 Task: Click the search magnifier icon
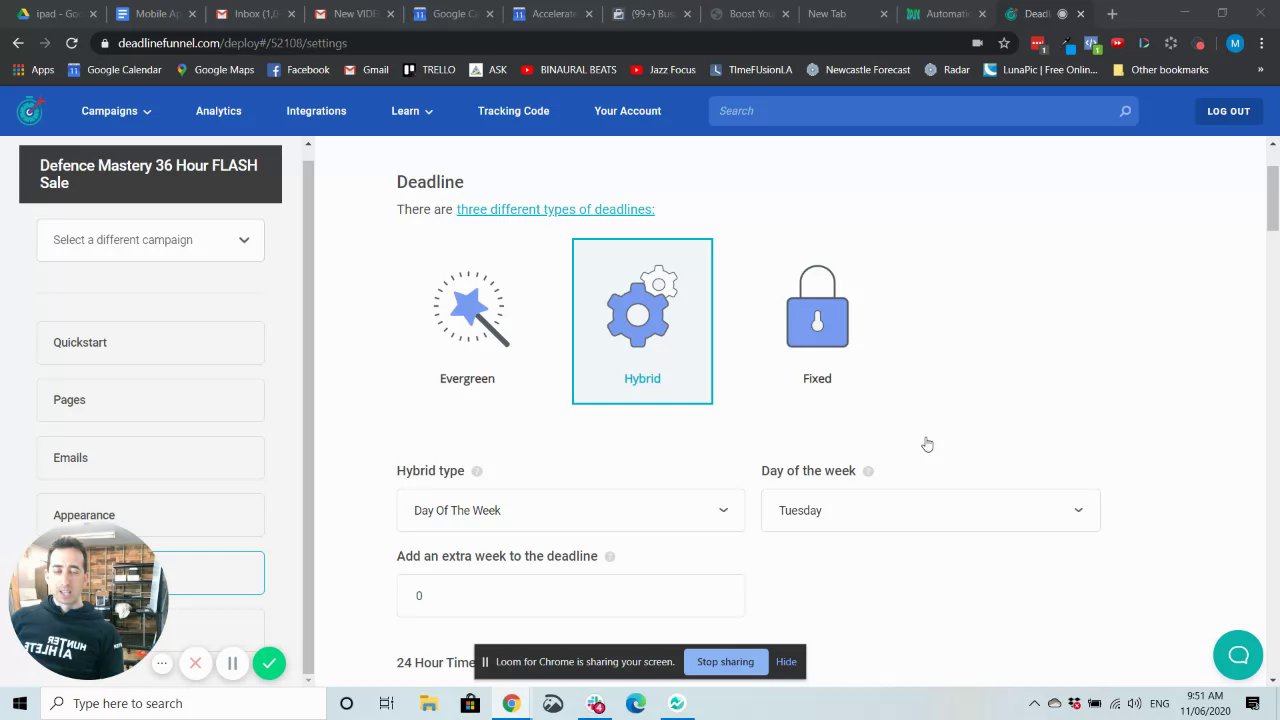point(1125,111)
